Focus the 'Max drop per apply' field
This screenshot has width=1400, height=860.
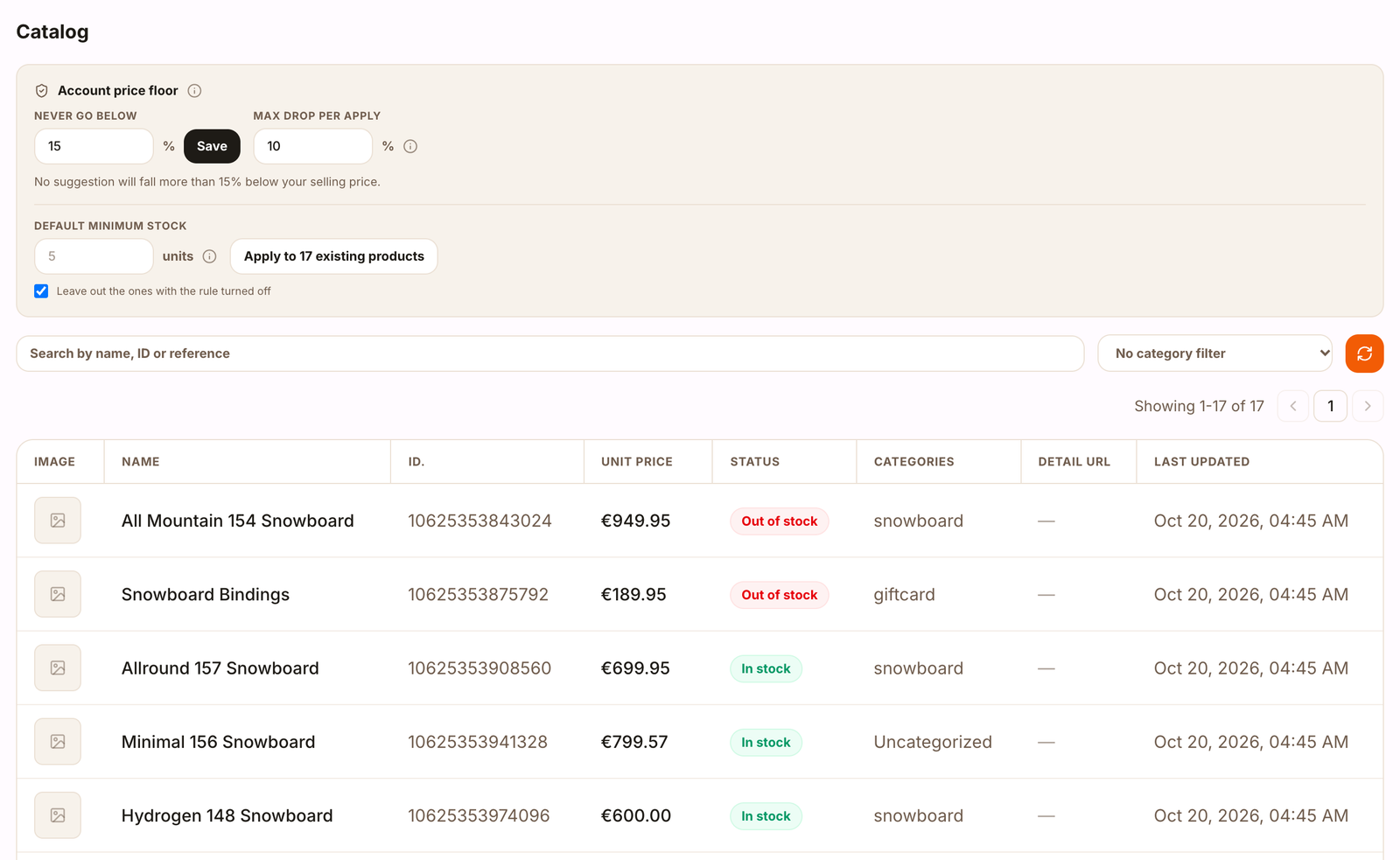pyautogui.click(x=312, y=146)
